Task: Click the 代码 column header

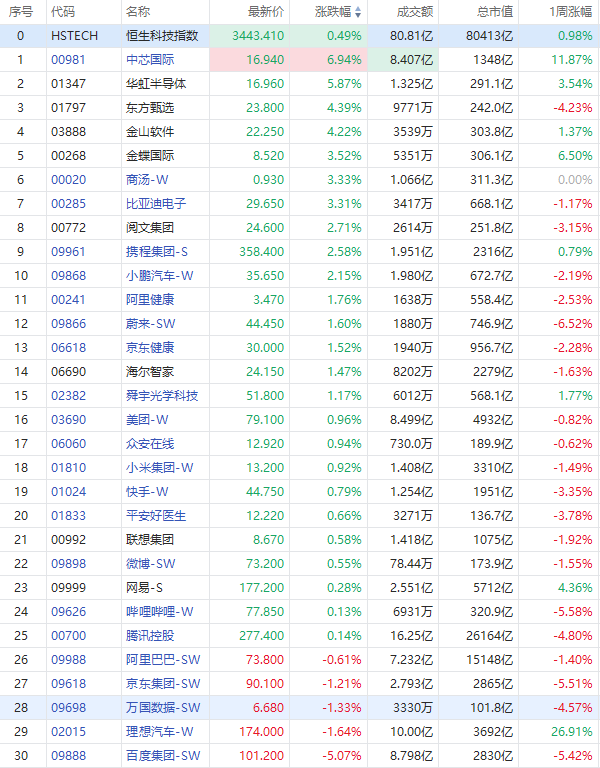Action: click(x=63, y=12)
